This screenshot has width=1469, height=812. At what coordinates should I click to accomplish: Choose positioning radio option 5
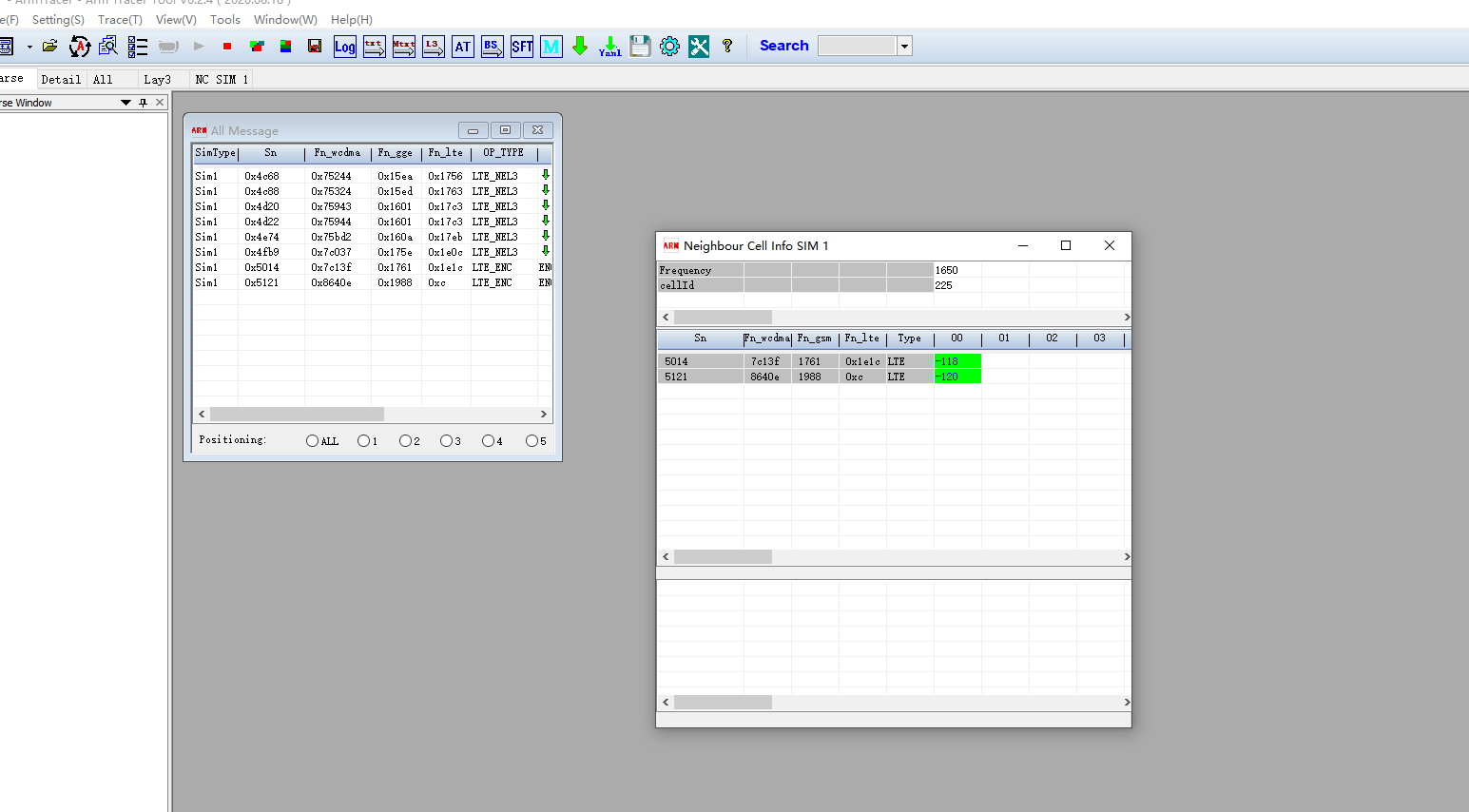click(x=532, y=441)
